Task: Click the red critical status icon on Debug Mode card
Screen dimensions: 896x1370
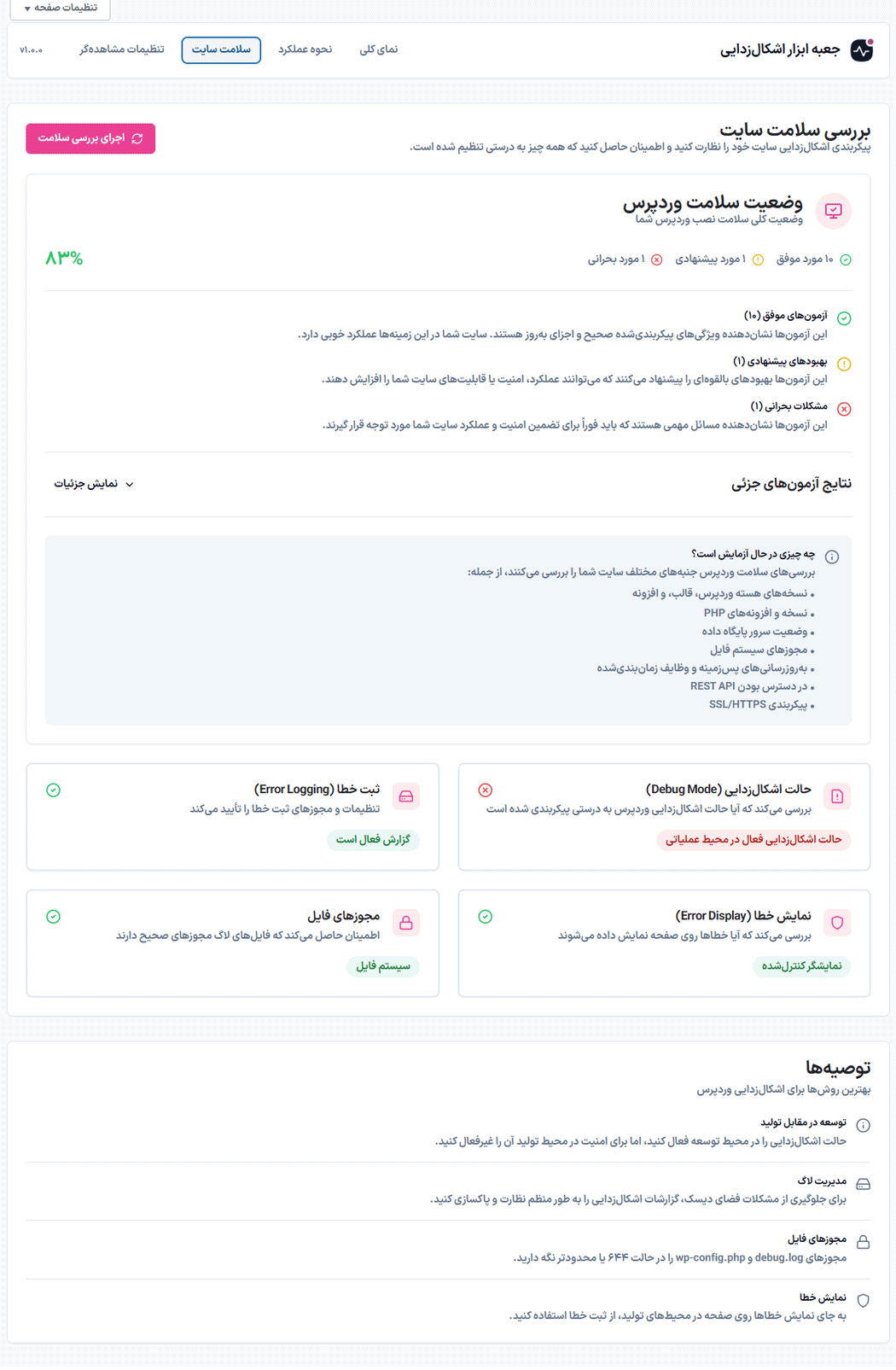Action: (x=486, y=790)
